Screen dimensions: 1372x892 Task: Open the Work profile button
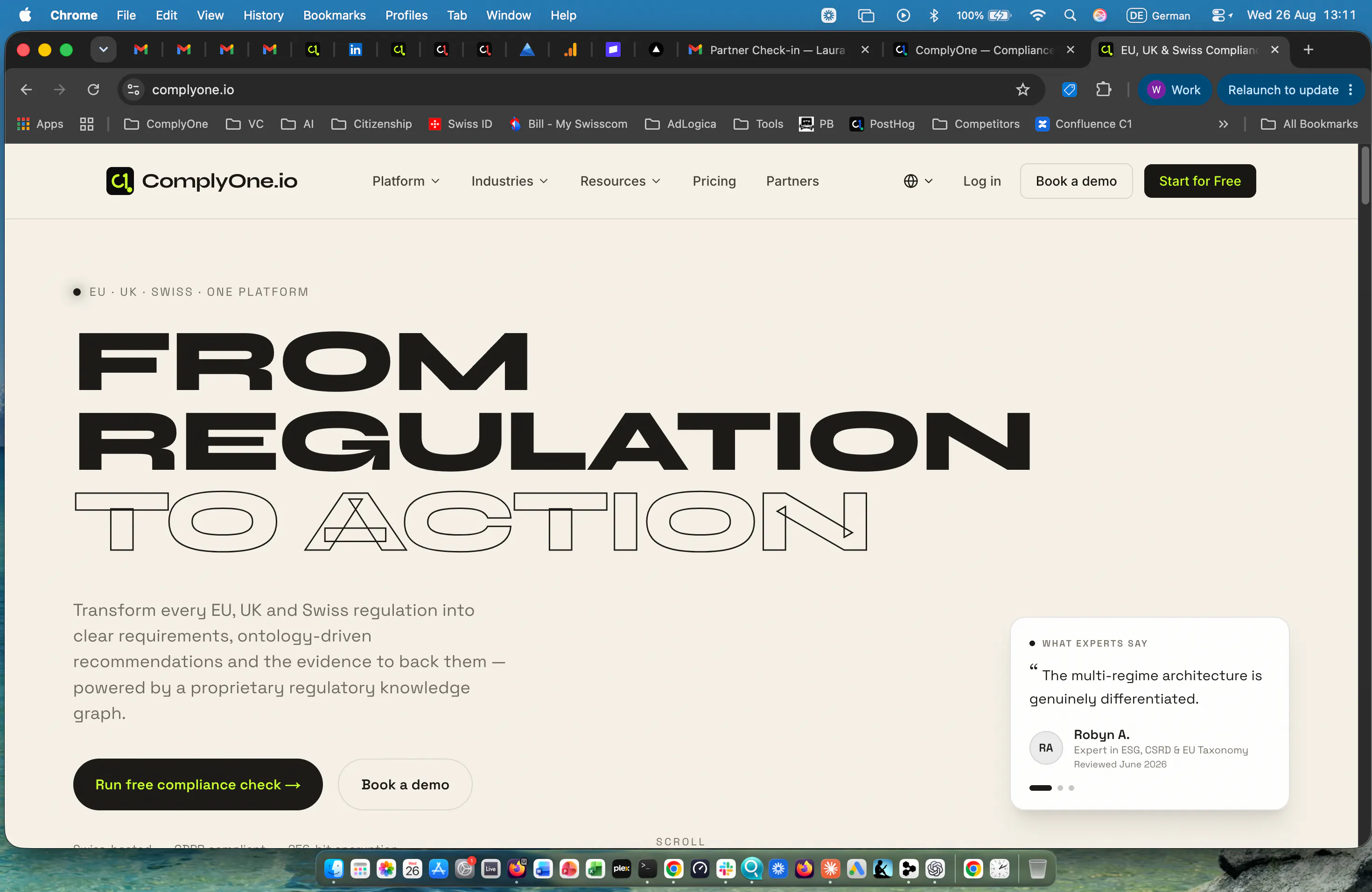point(1174,89)
